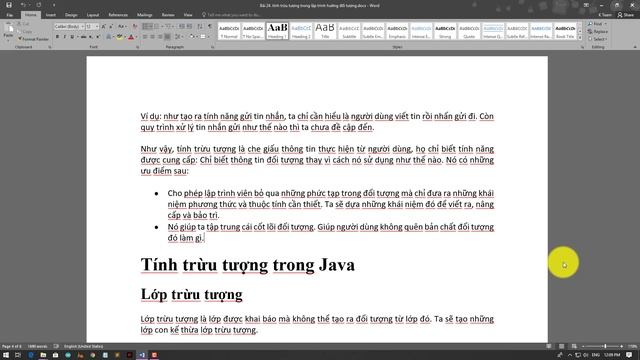Click the Word icon in taskbar

point(142,355)
